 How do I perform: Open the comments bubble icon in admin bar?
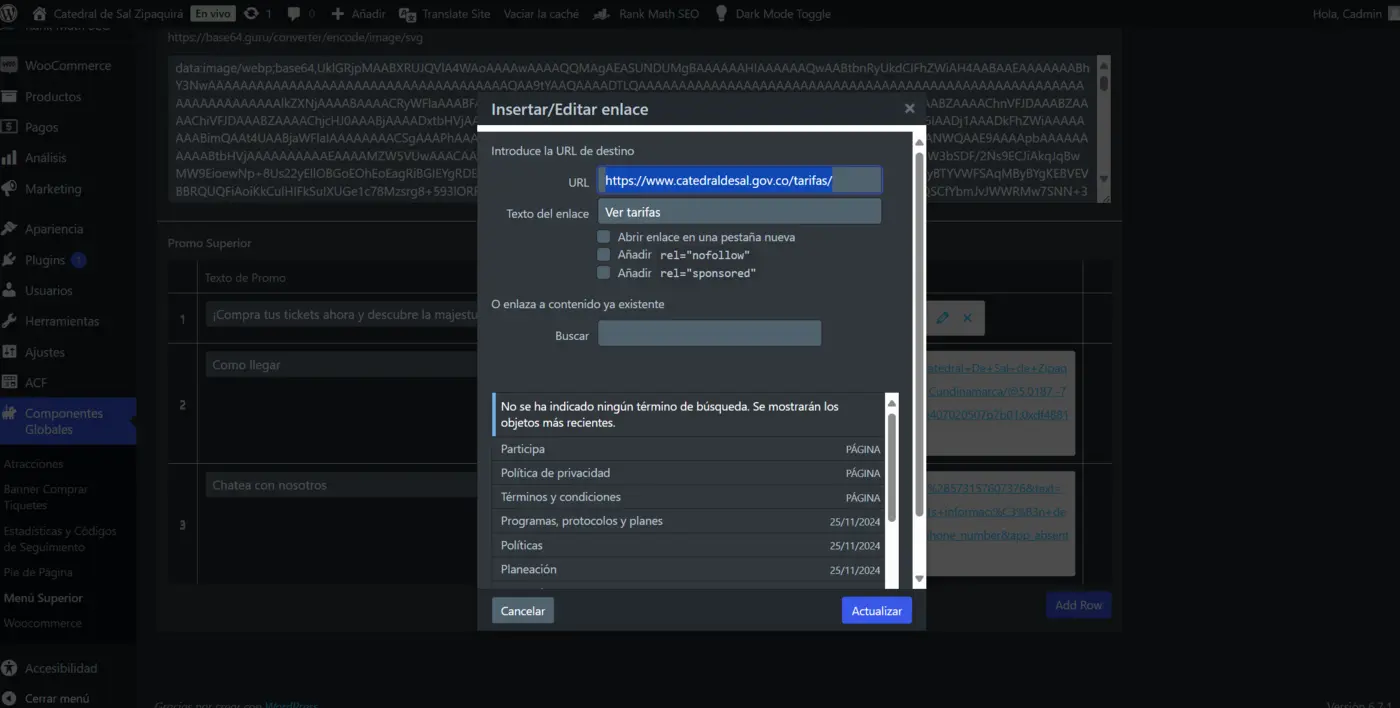[295, 14]
